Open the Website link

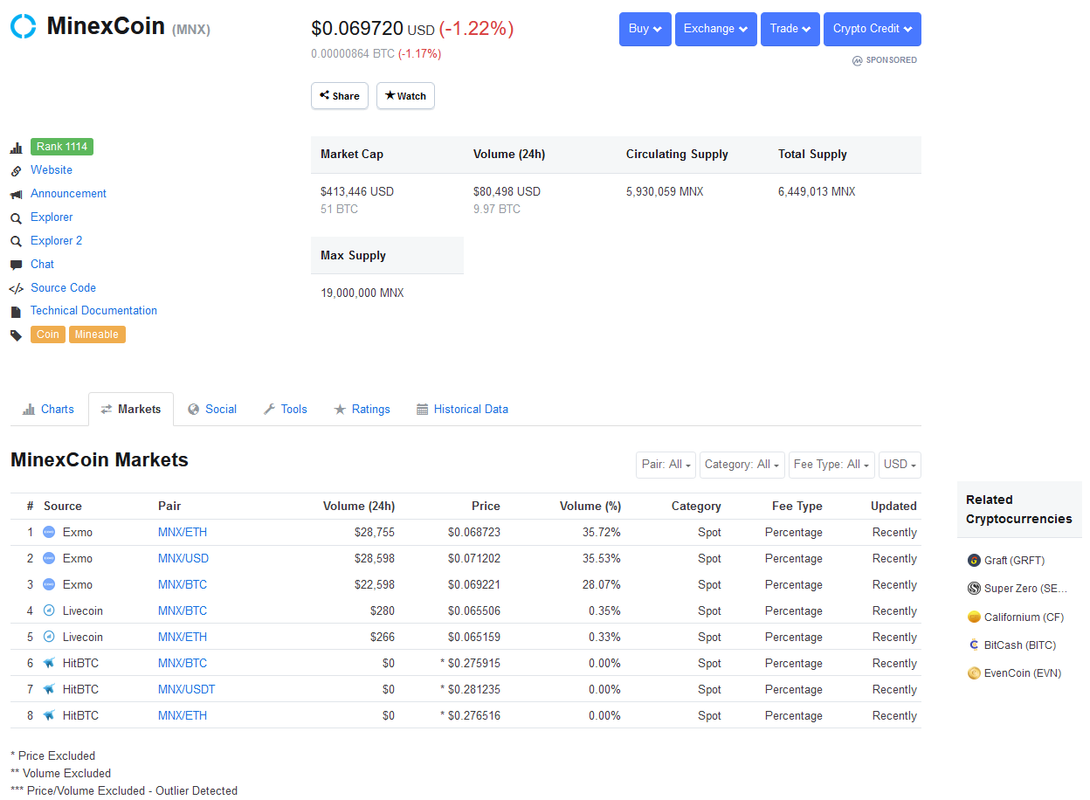[51, 170]
